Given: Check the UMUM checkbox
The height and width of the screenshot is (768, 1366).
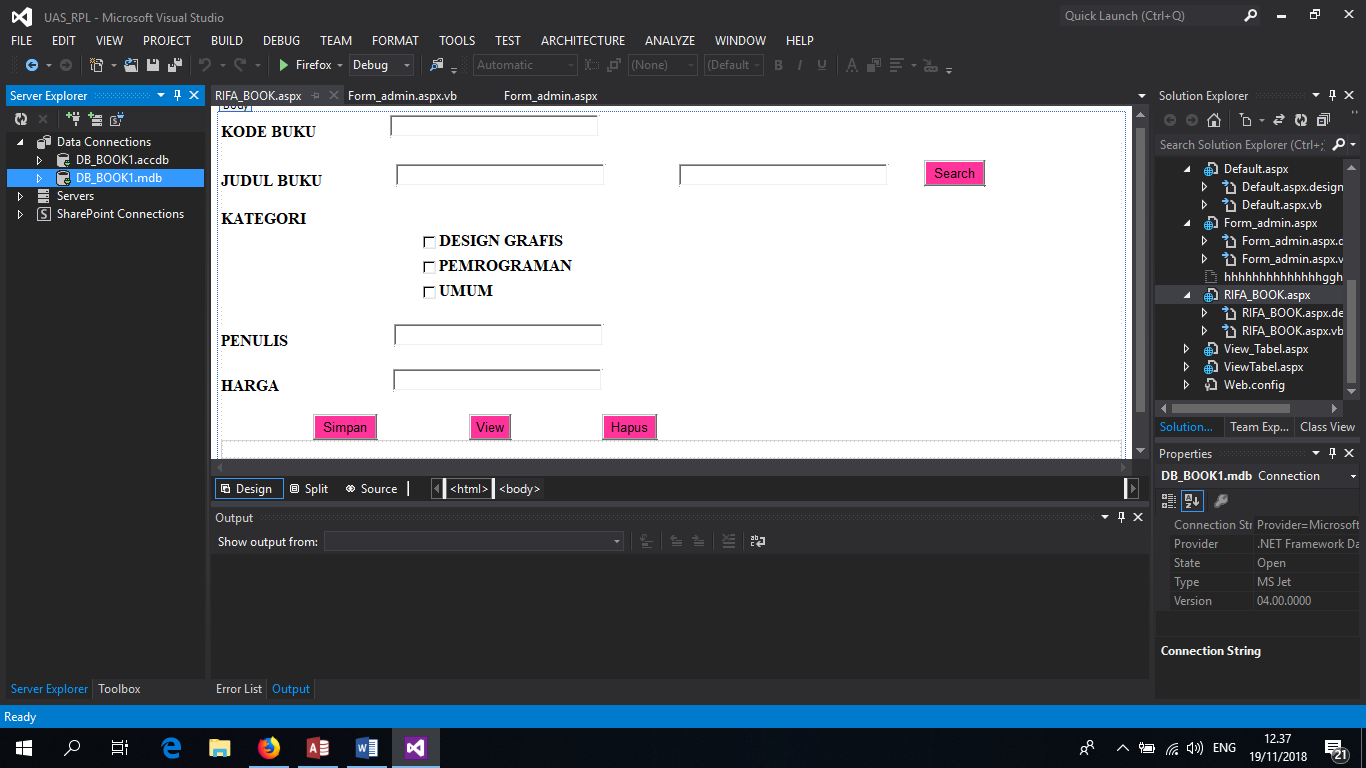Looking at the screenshot, I should (429, 291).
